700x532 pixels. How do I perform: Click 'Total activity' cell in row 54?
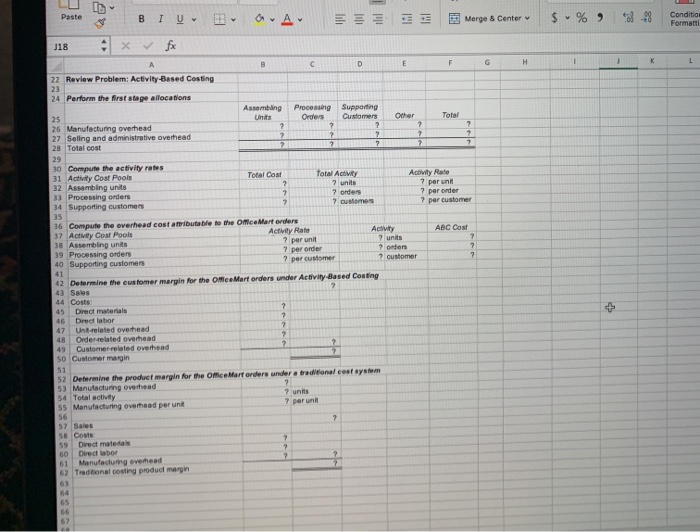pyautogui.click(x=94, y=397)
